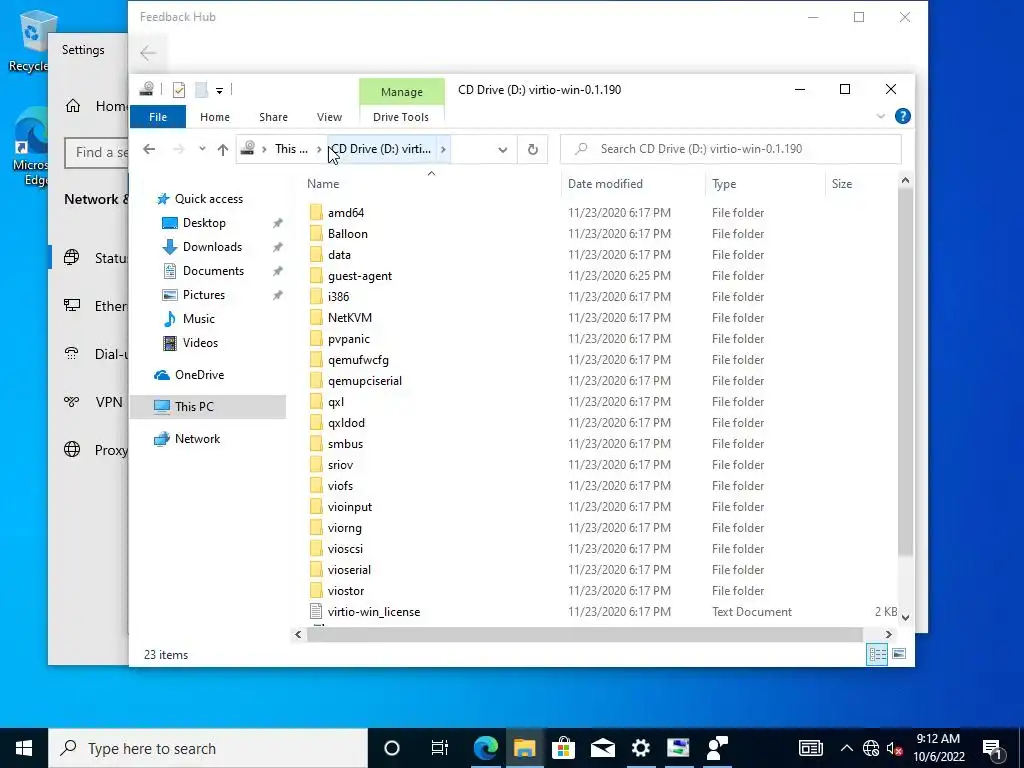This screenshot has width=1024, height=768.
Task: Open the Drive Tools ribbon tab
Action: tap(401, 117)
